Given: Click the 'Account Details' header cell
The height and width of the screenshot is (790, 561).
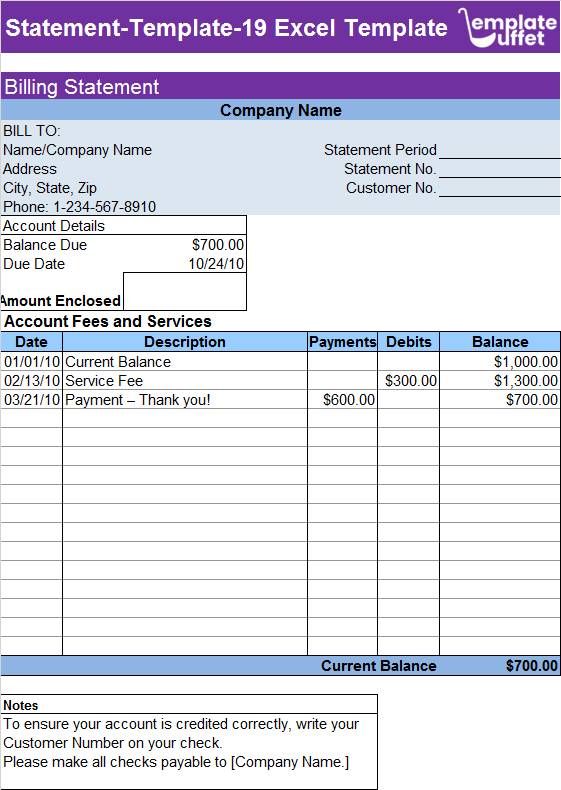Looking at the screenshot, I should click(123, 226).
